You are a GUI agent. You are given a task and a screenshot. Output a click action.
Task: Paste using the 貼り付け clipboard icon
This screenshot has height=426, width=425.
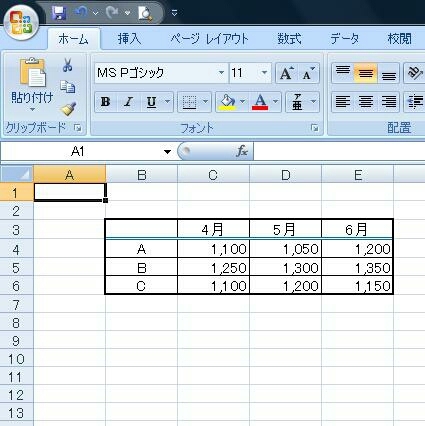tap(32, 72)
